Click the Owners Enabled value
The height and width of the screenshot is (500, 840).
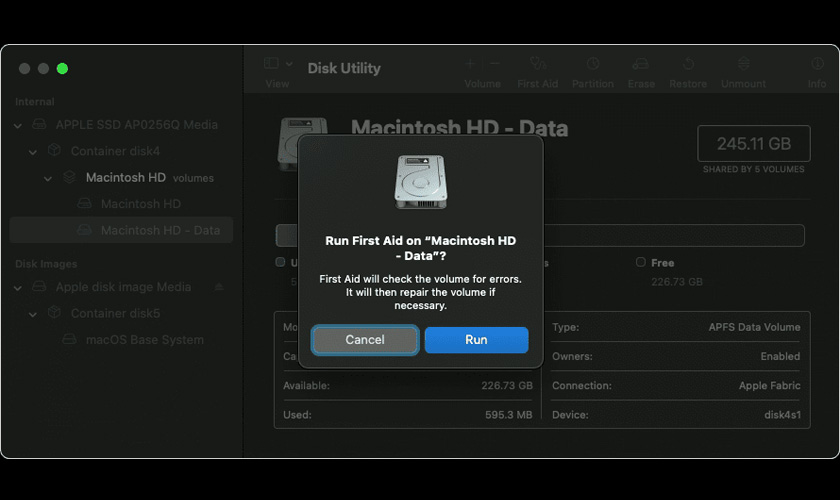(780, 356)
